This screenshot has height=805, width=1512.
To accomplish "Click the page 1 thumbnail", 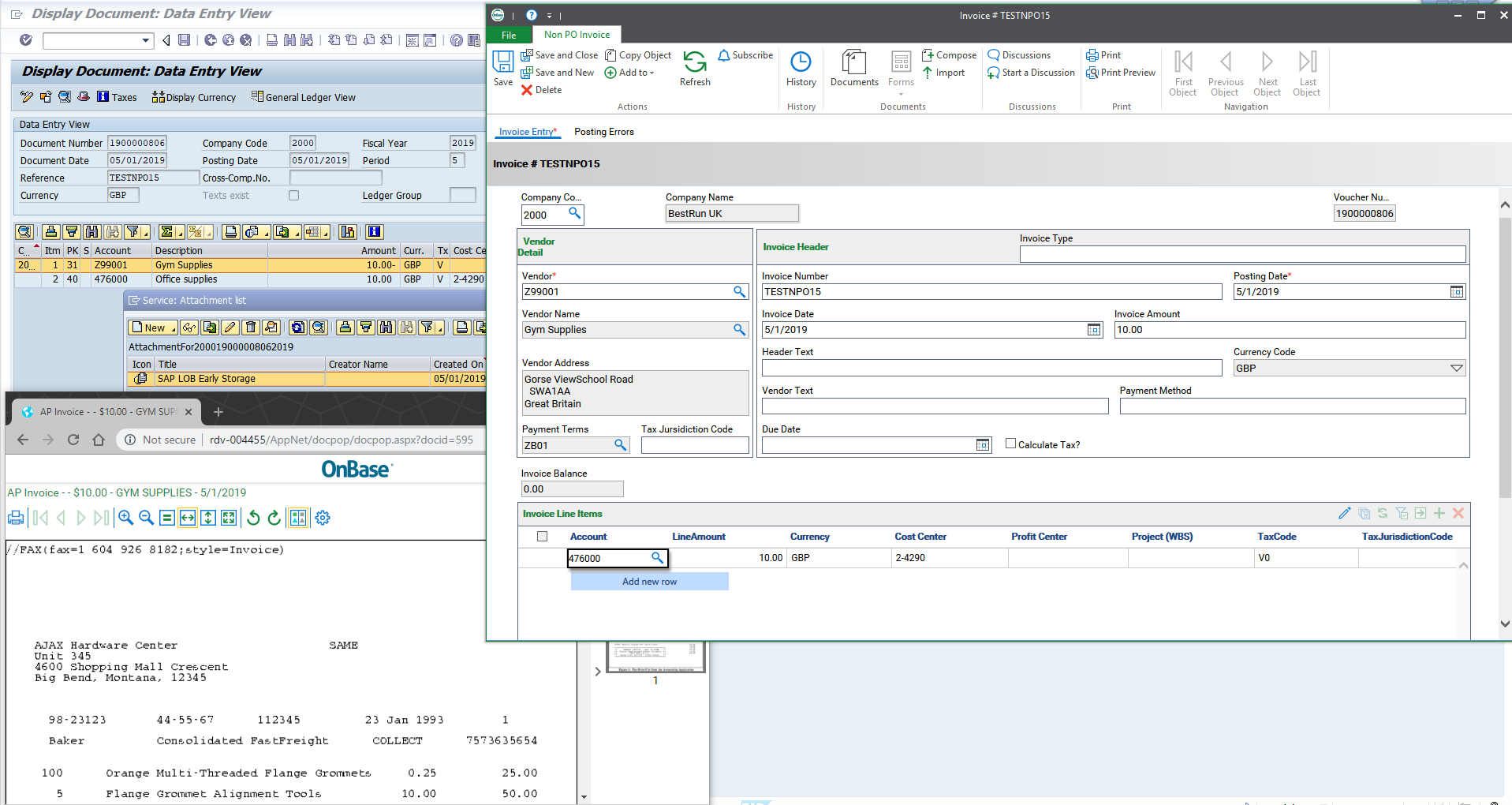I will pos(655,656).
